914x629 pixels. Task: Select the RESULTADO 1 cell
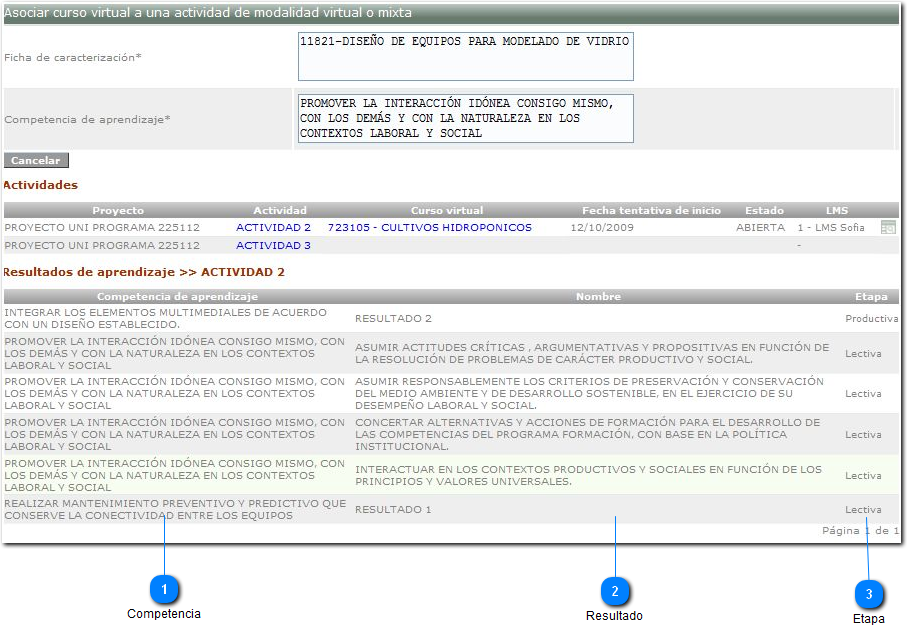[393, 509]
